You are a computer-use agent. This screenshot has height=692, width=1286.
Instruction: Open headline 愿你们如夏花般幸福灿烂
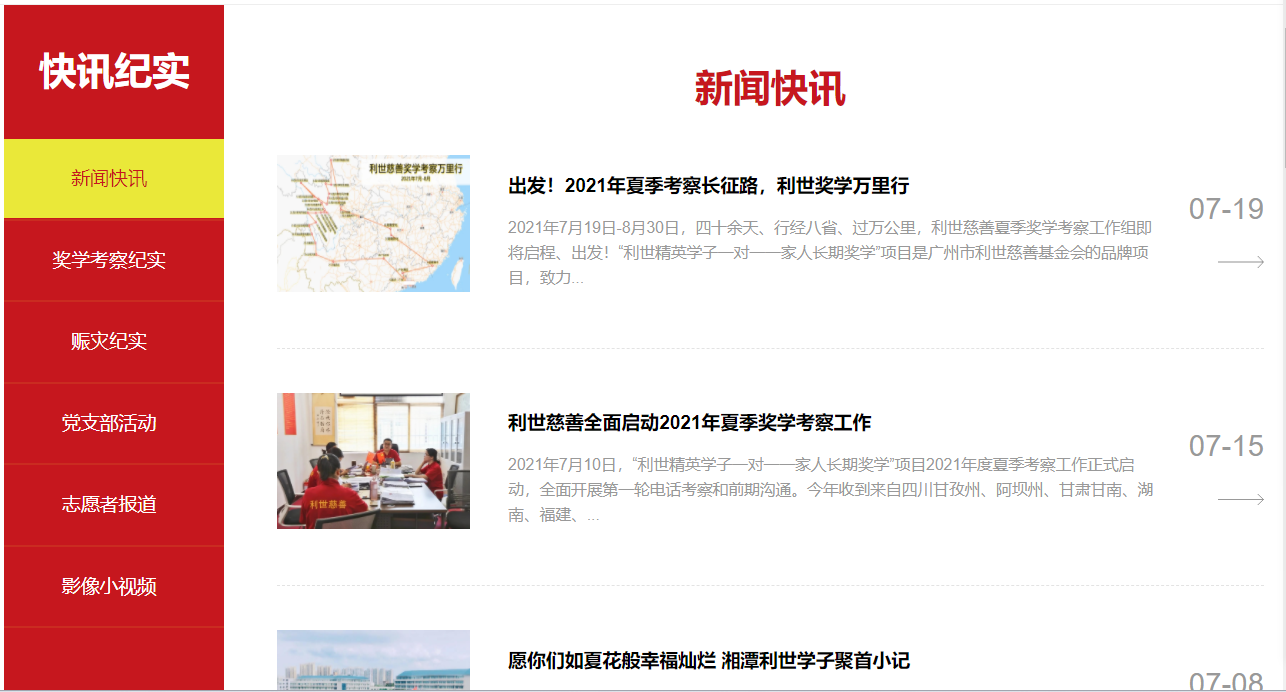[709, 661]
